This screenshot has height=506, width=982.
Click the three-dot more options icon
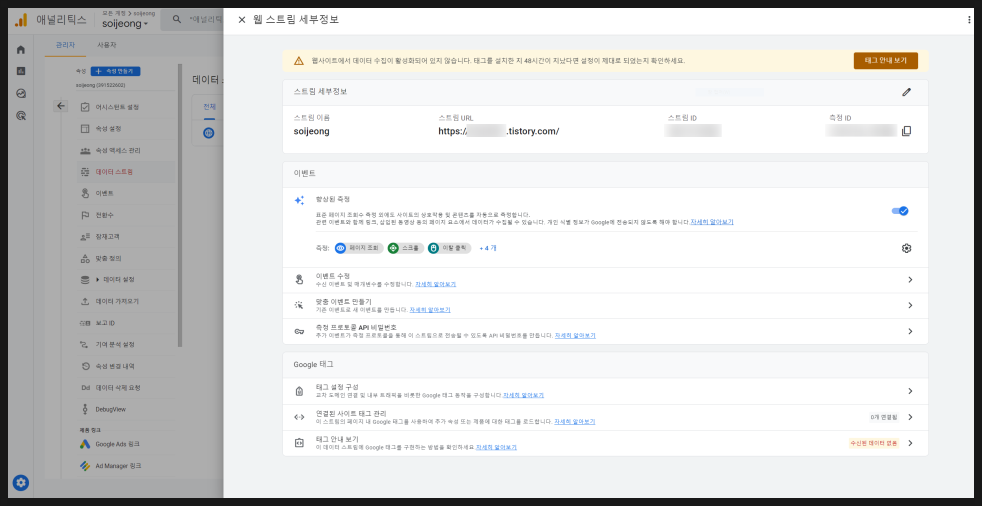click(x=968, y=19)
